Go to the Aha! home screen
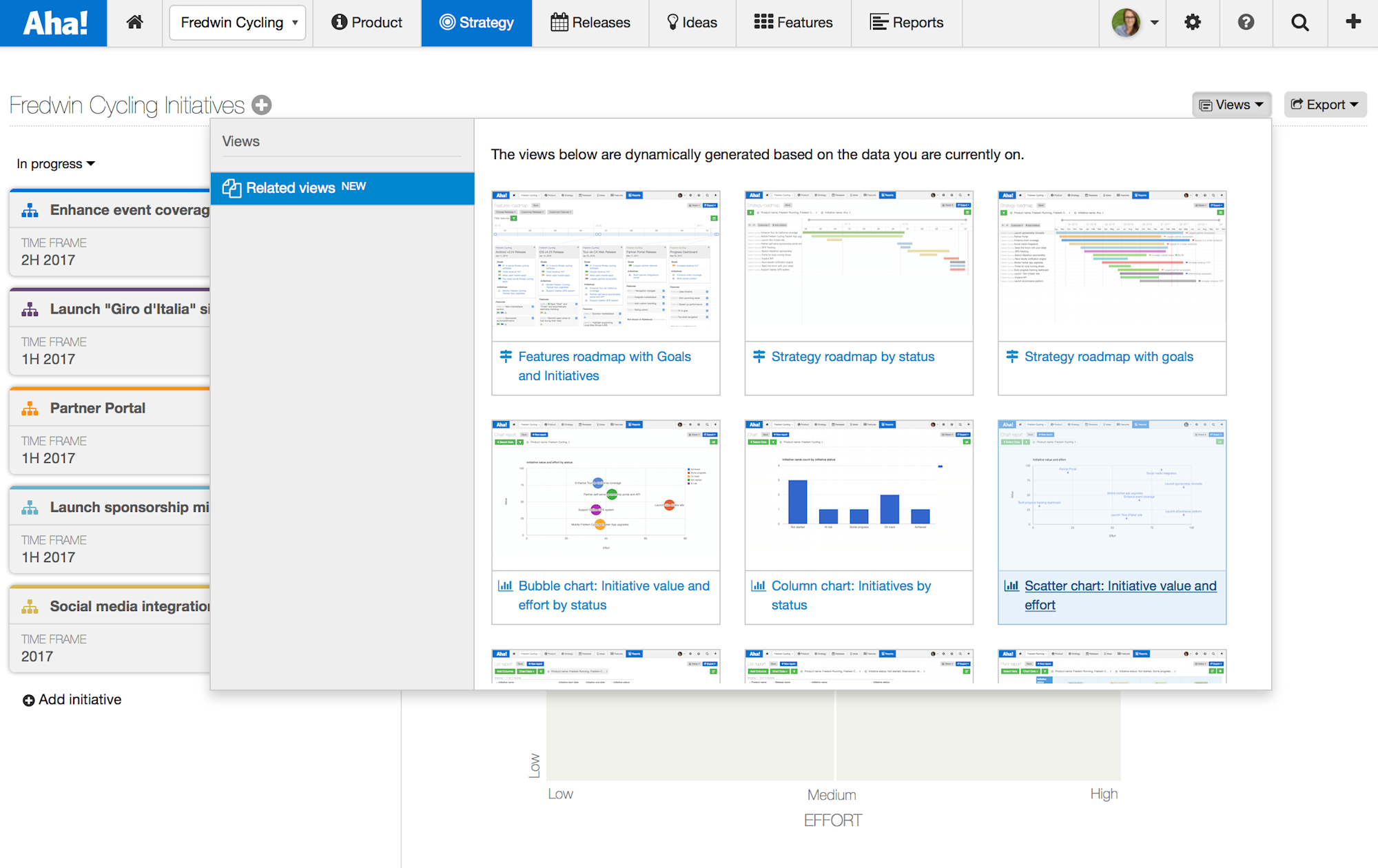The width and height of the screenshot is (1378, 868). [x=134, y=22]
